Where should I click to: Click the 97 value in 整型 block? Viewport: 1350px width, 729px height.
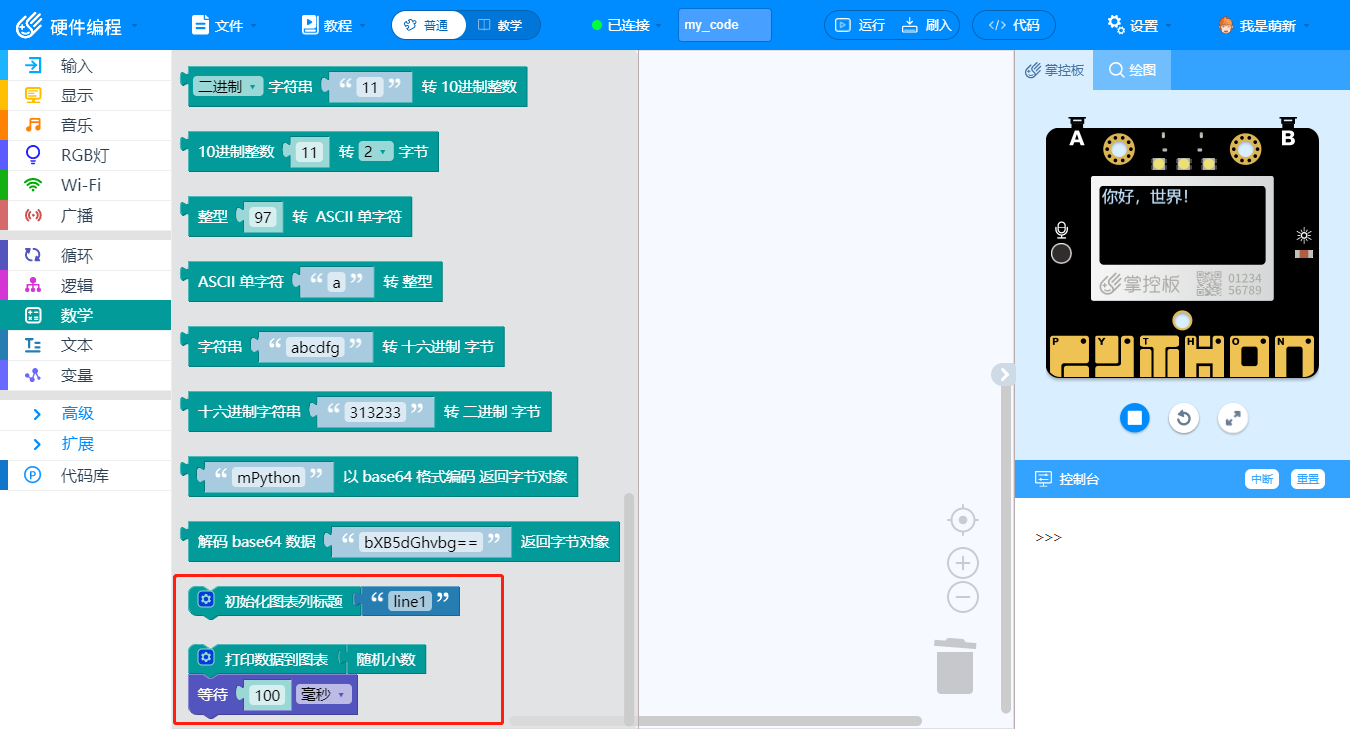[263, 217]
